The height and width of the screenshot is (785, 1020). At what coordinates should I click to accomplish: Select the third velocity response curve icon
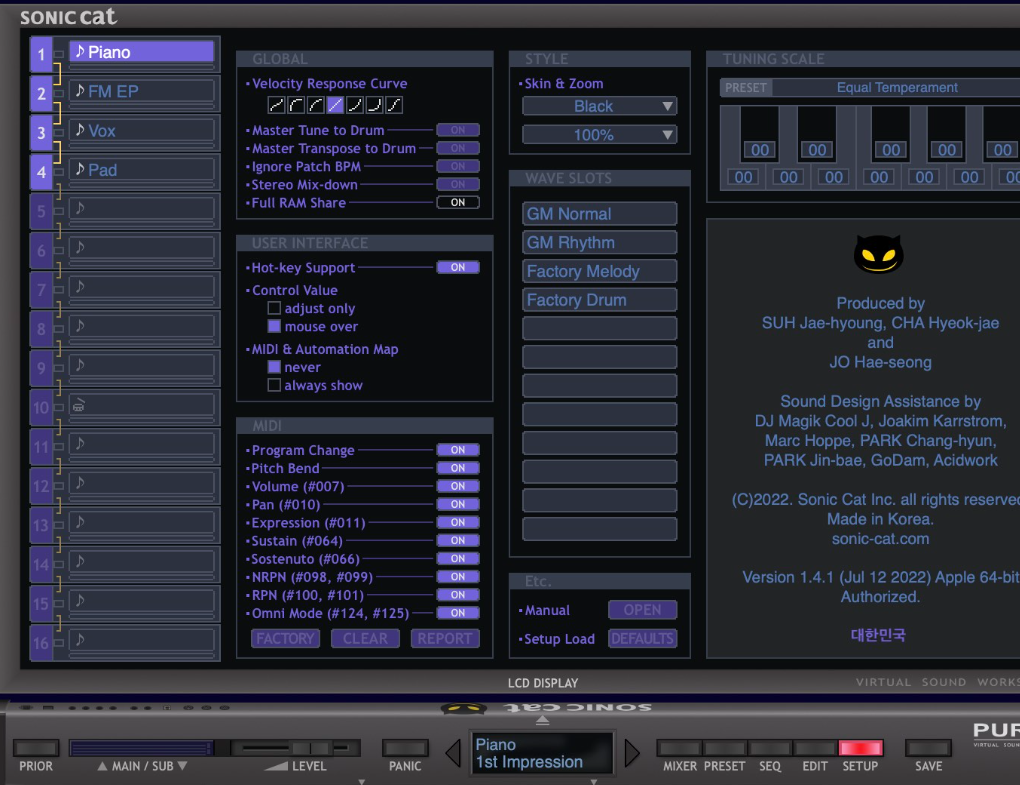(315, 105)
